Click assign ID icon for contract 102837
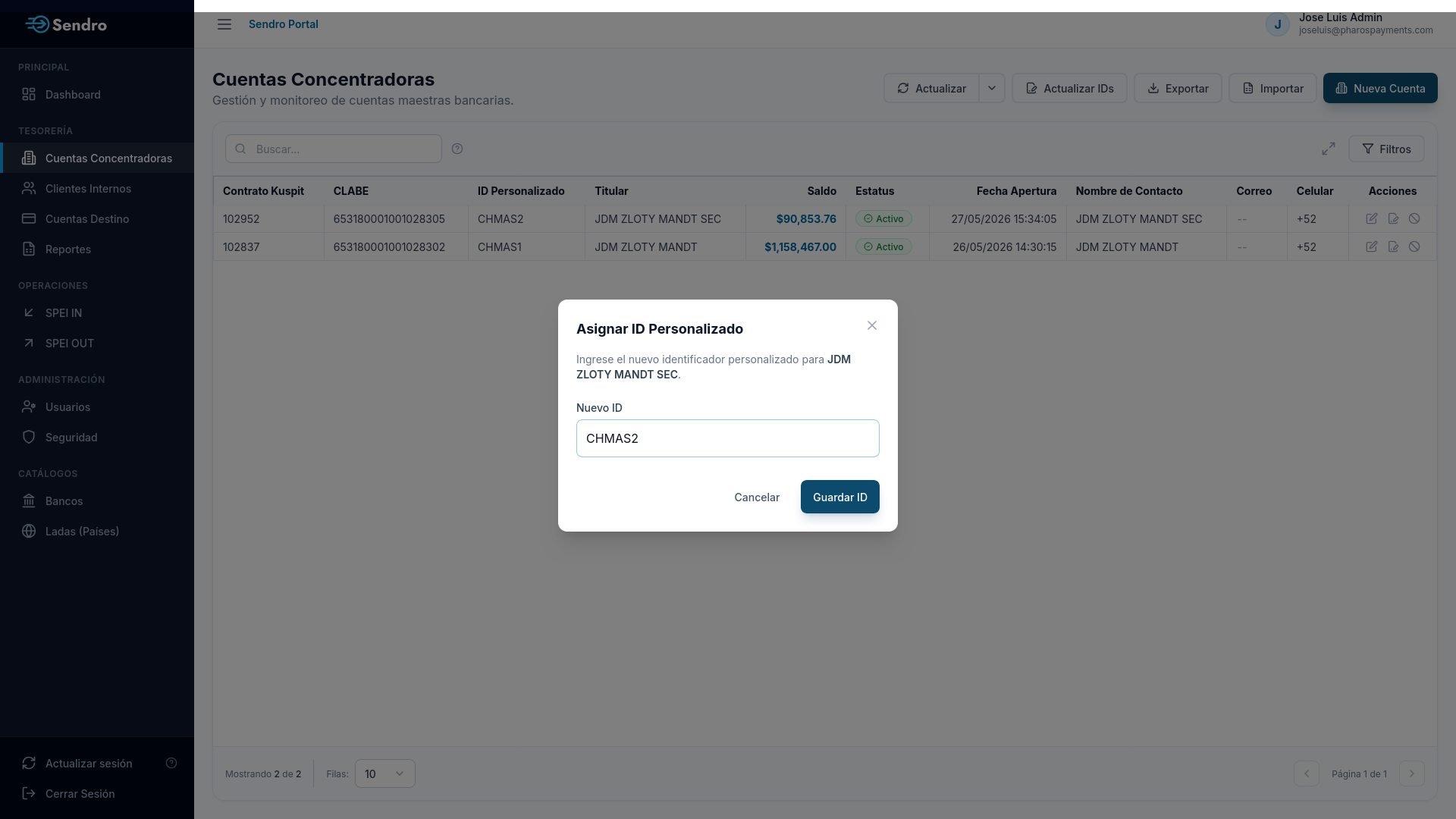Viewport: 1456px width, 819px height. click(1393, 246)
